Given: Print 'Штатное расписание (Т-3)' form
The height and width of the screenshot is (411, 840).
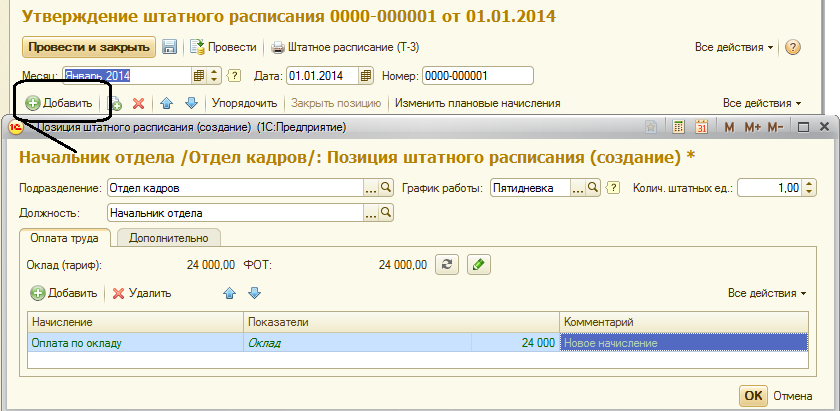Looking at the screenshot, I should [345, 47].
